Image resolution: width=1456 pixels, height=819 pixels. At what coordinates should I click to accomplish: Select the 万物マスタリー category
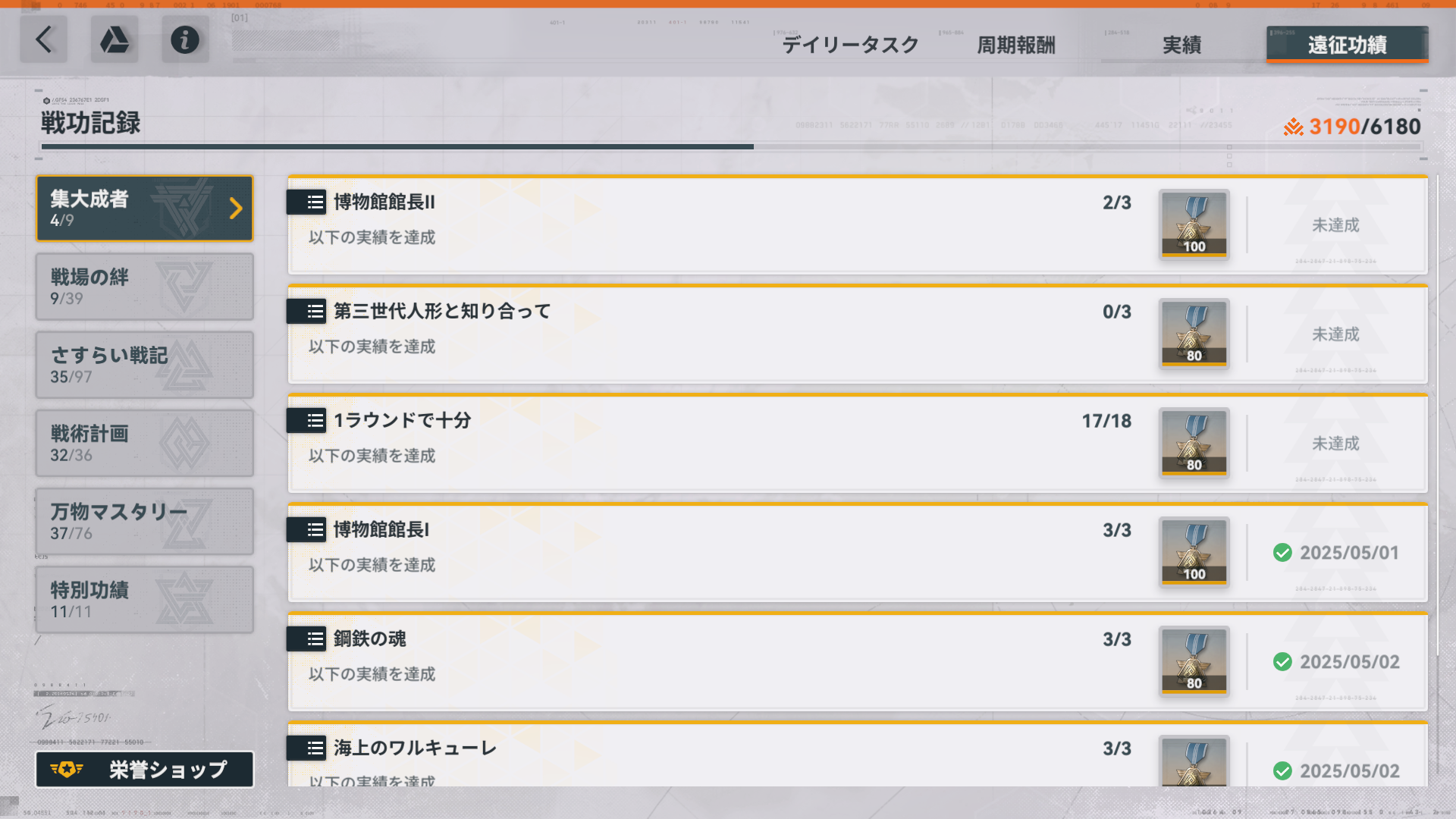[145, 522]
